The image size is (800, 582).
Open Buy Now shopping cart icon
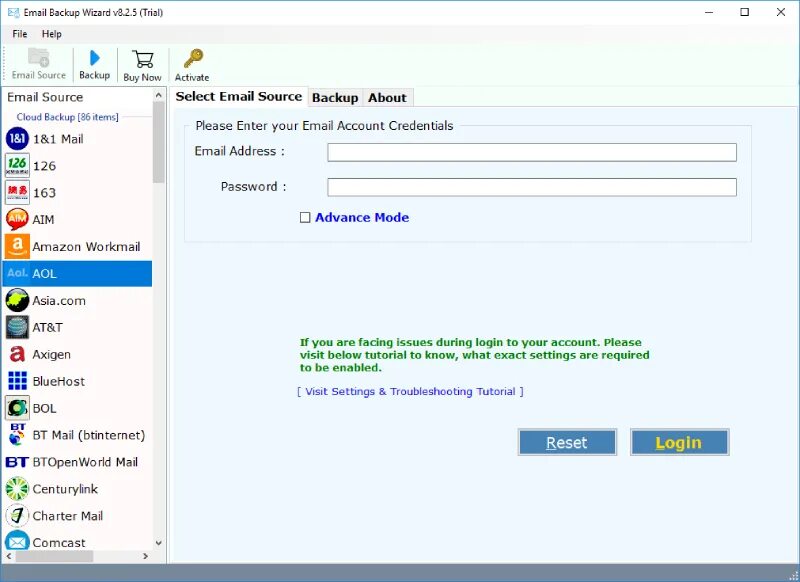click(x=142, y=59)
